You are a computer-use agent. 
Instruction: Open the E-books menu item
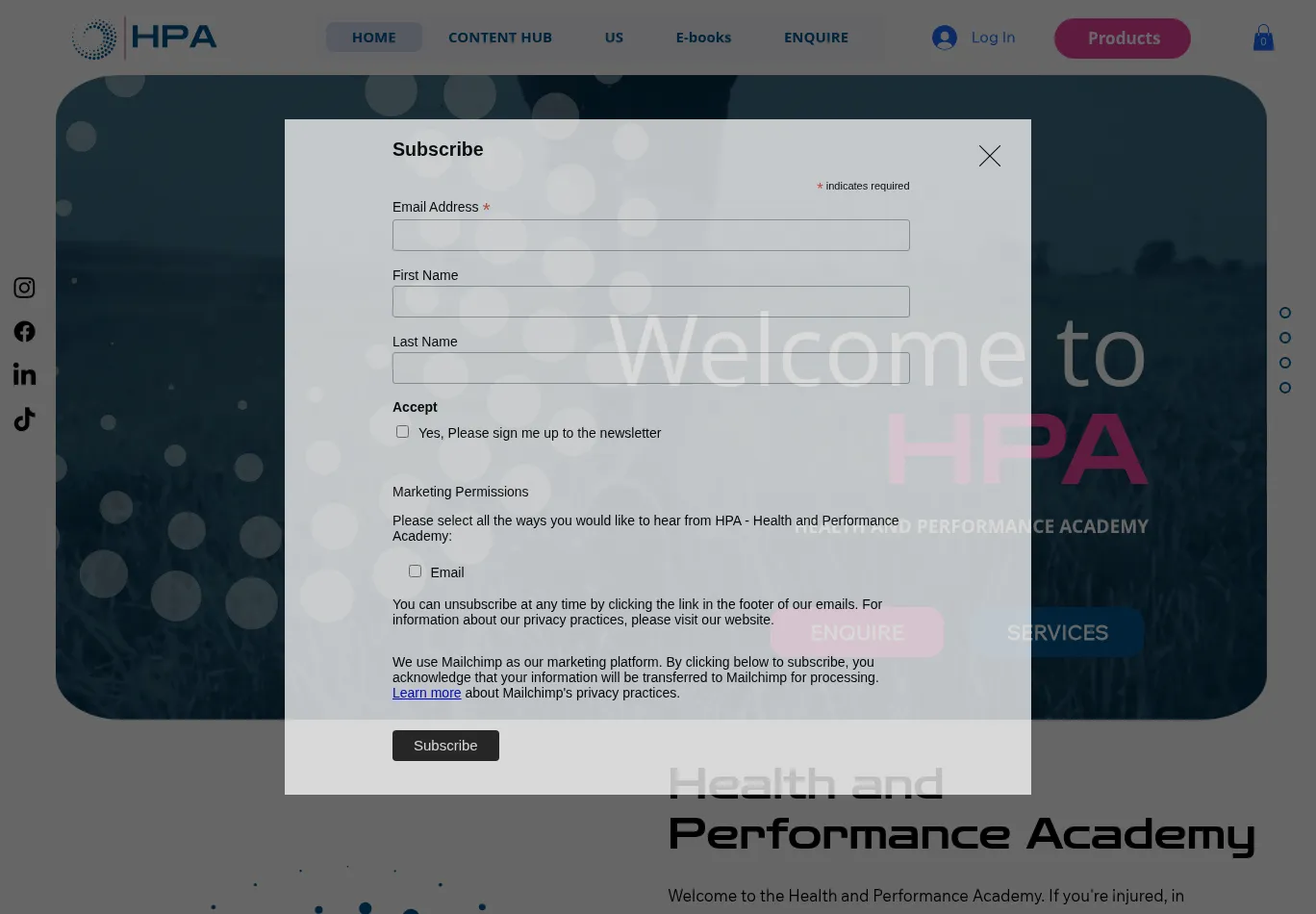point(702,38)
